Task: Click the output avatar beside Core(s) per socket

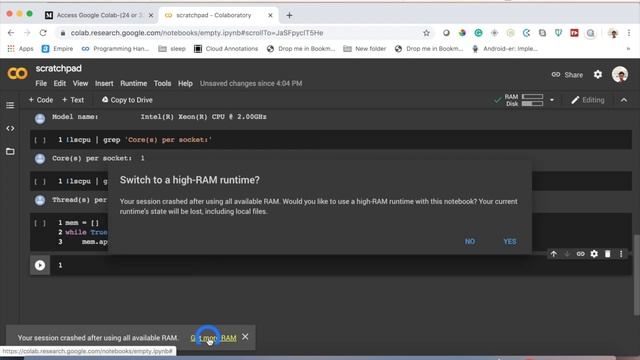Action: 40,158
